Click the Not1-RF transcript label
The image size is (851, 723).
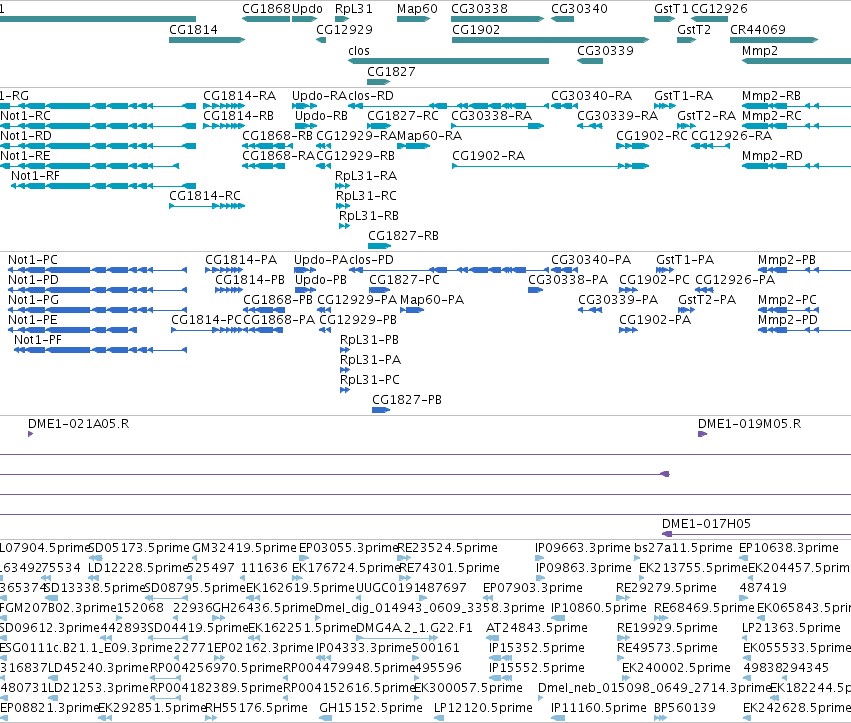tap(35, 176)
